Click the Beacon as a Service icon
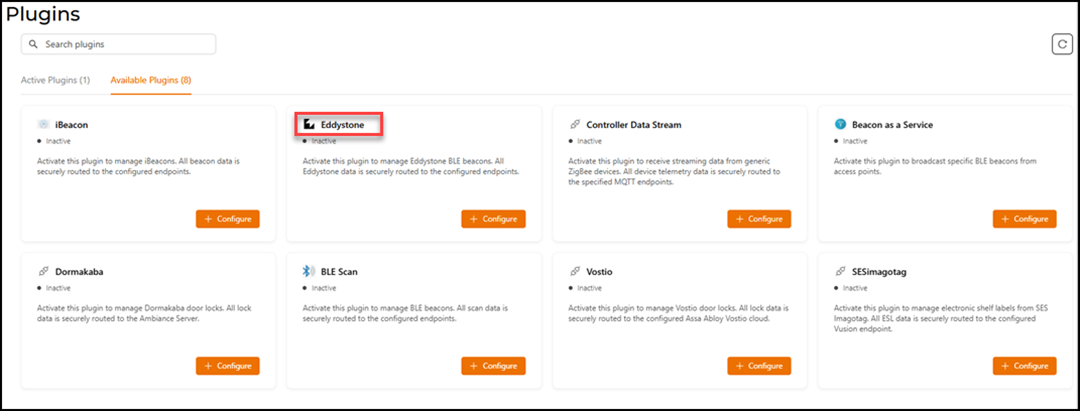This screenshot has height=411, width=1080. pos(840,125)
